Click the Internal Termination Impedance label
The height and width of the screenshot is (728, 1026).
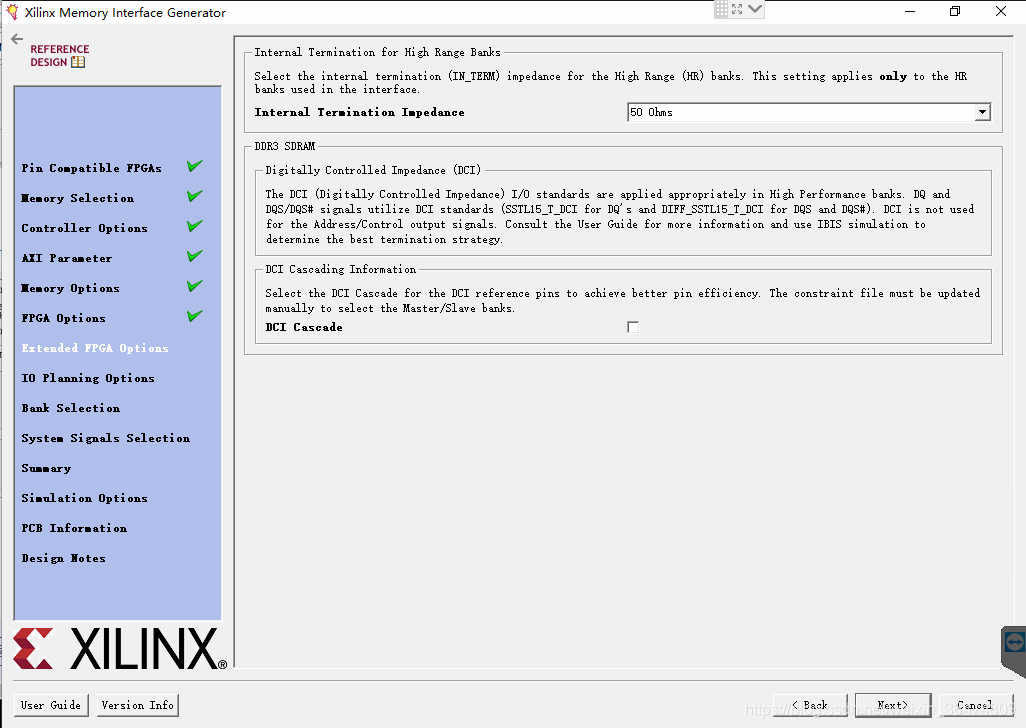(359, 113)
